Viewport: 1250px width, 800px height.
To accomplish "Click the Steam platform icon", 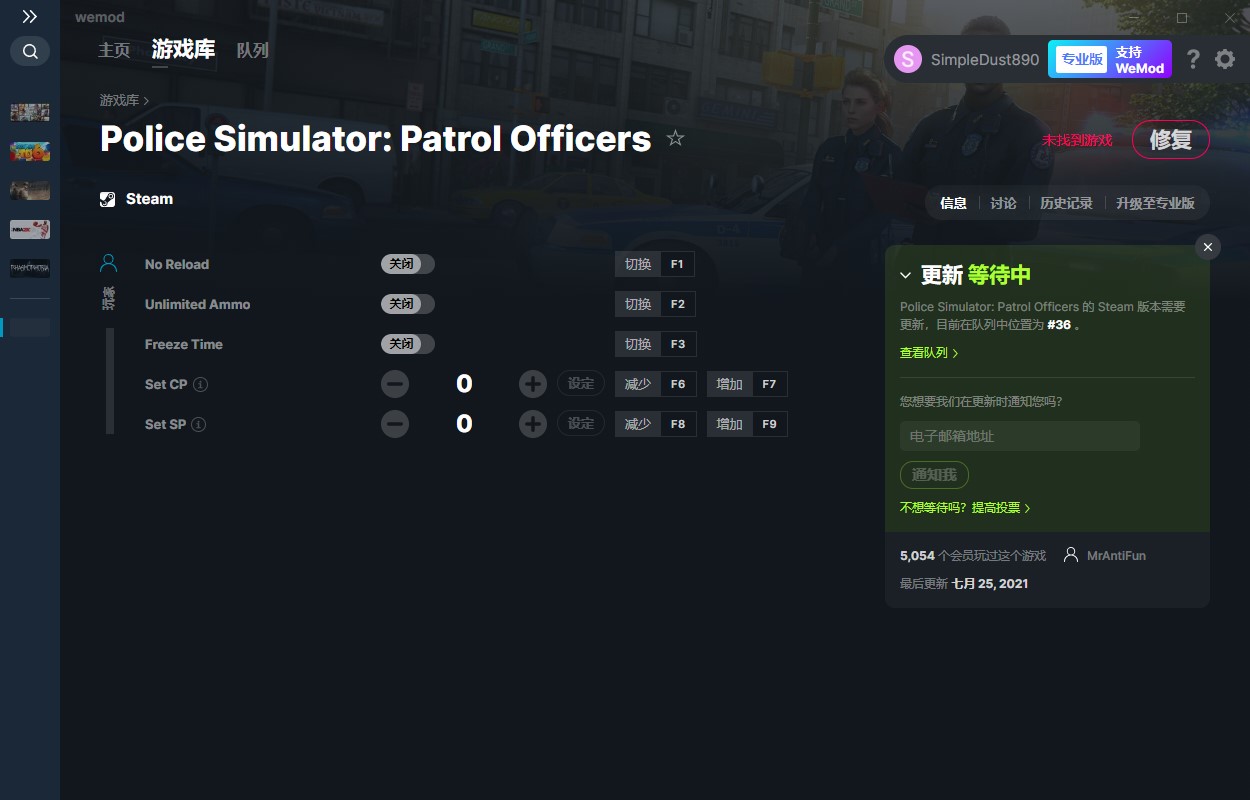I will (x=108, y=199).
